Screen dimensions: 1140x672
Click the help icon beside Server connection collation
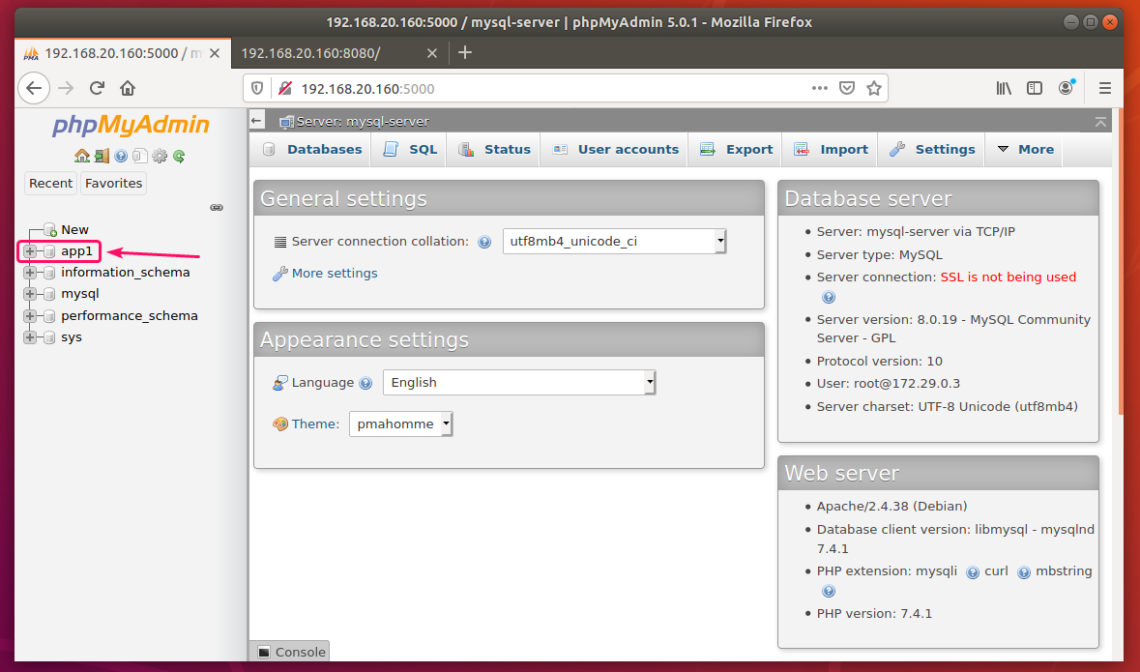pos(484,241)
